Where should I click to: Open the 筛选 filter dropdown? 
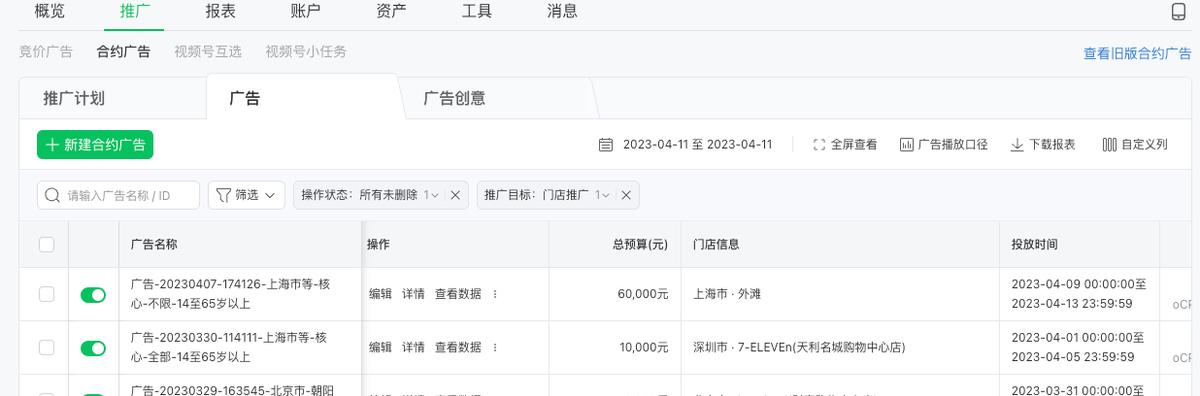point(246,195)
